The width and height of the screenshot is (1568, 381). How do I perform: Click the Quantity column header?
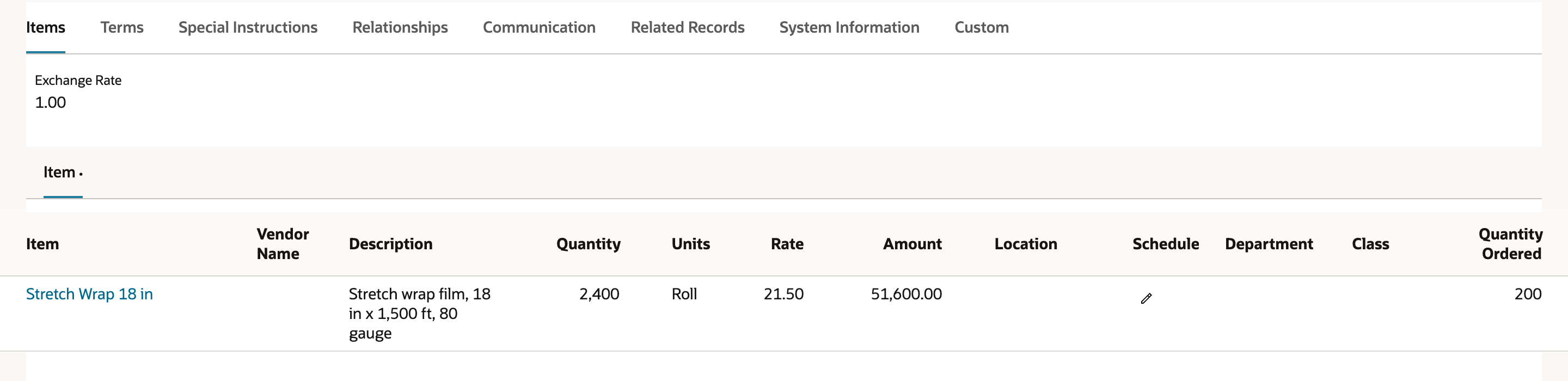pyautogui.click(x=588, y=244)
